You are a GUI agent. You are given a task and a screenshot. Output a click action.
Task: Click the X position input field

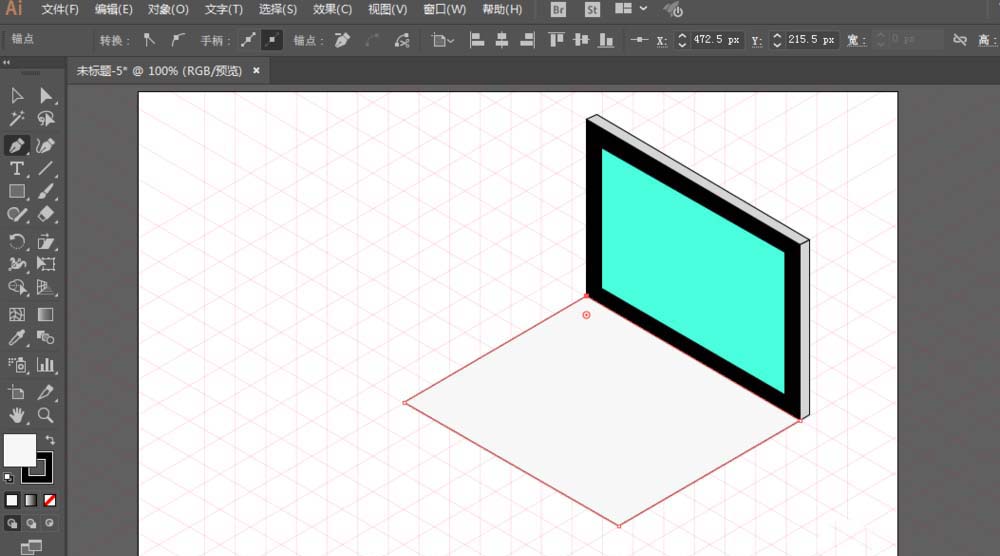click(716, 40)
